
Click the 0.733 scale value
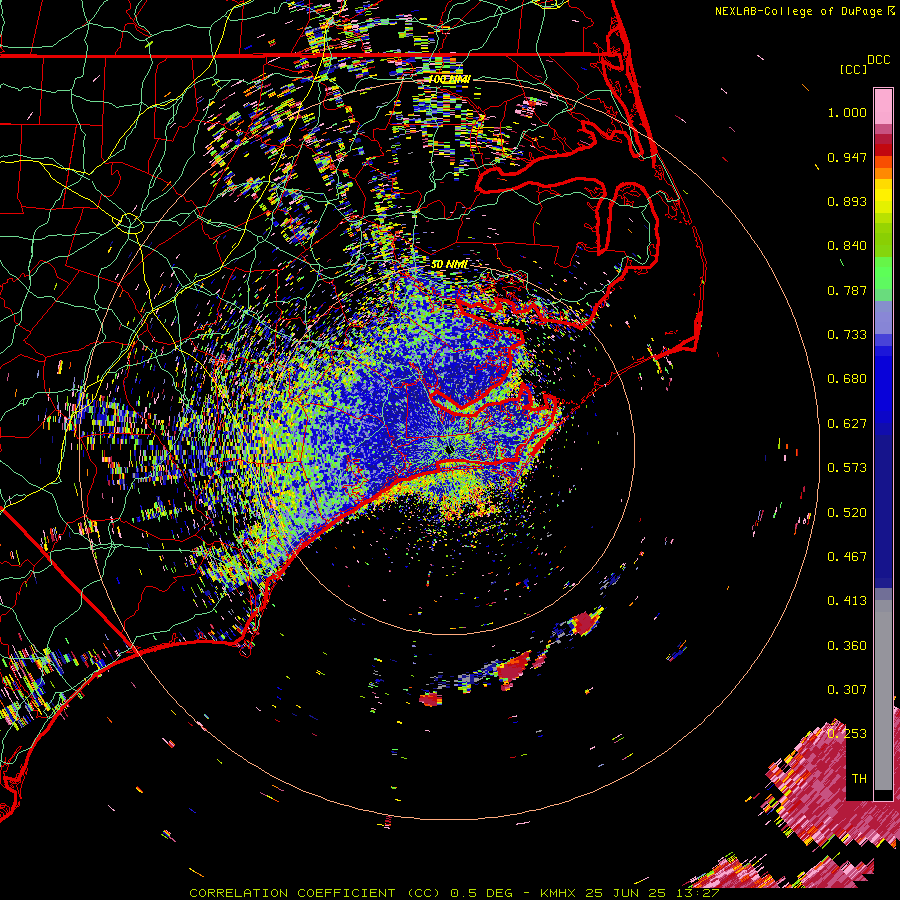coord(847,335)
